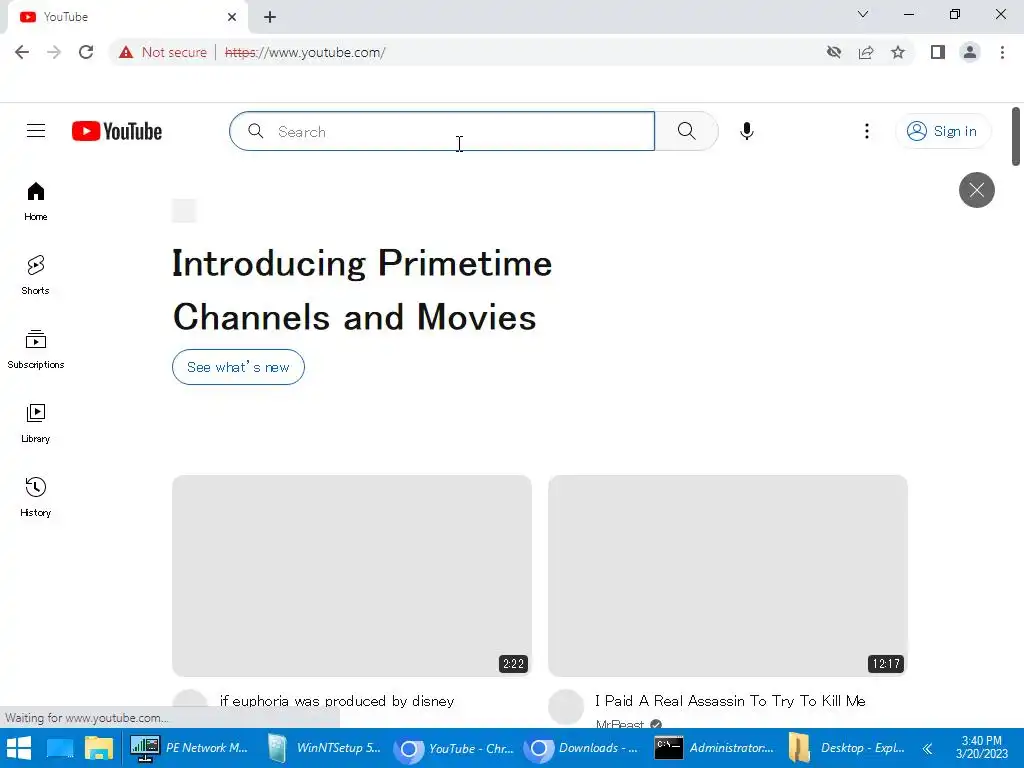Open a new tab with plus button
Image resolution: width=1024 pixels, height=768 pixels.
(x=270, y=17)
